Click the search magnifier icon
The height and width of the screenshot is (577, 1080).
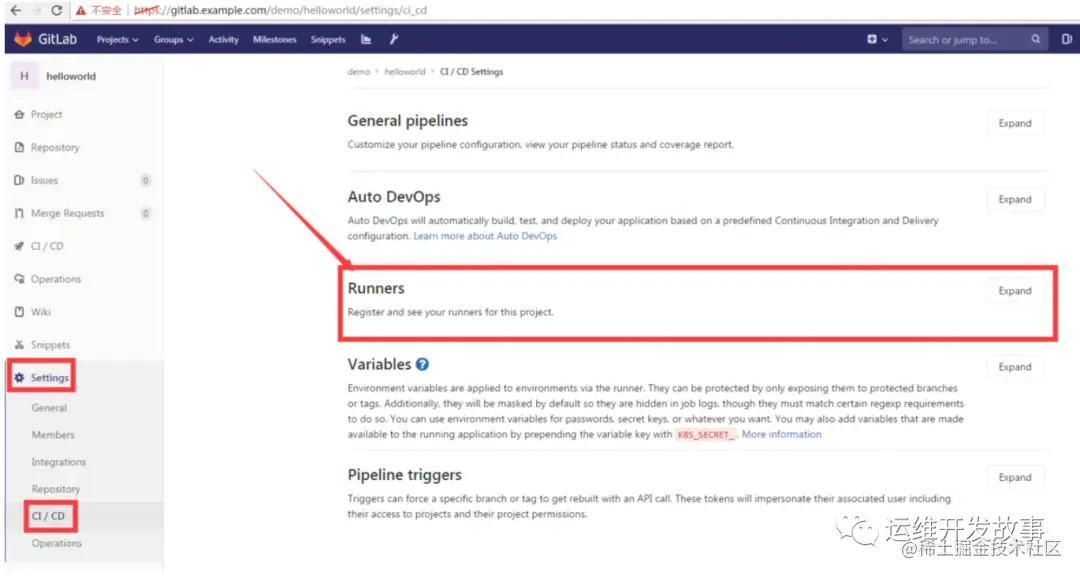1036,39
